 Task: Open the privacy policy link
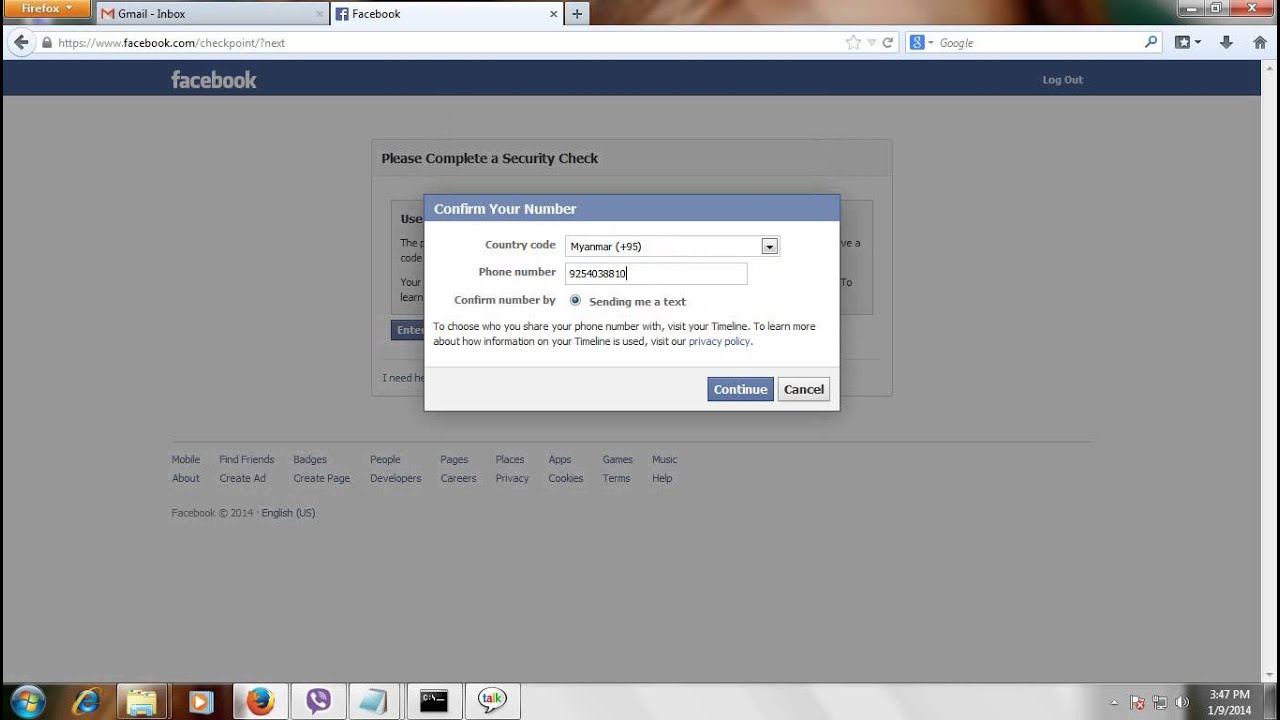pos(720,341)
